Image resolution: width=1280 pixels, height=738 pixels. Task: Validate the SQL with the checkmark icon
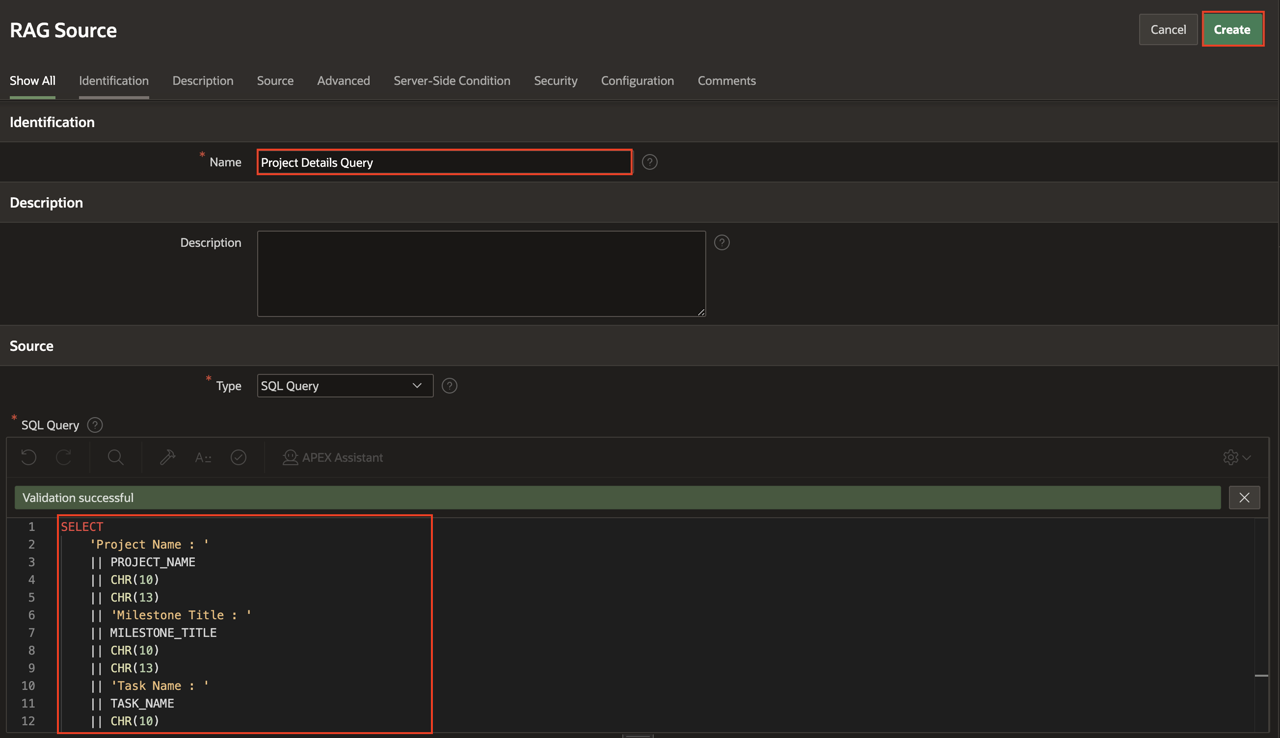pyautogui.click(x=238, y=457)
